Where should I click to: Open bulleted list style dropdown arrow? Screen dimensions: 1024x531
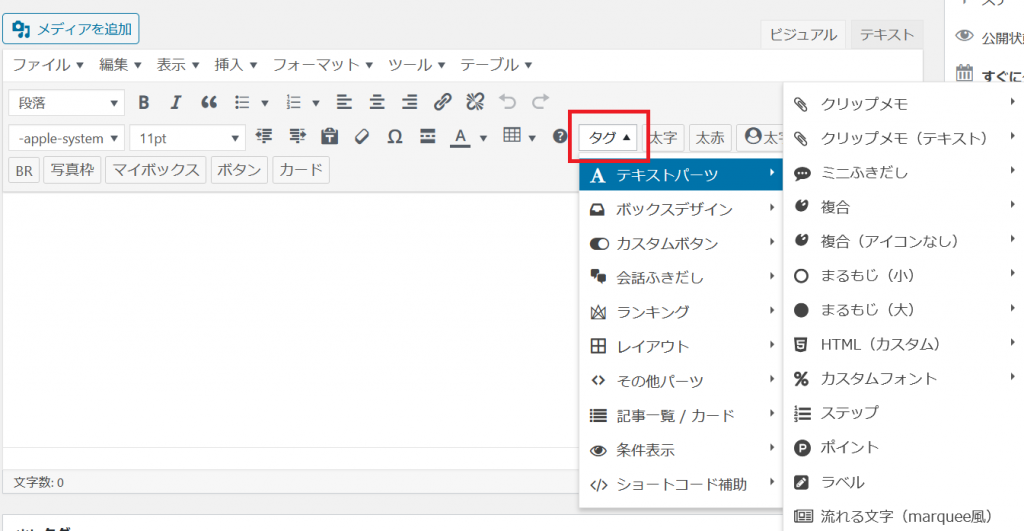[264, 103]
